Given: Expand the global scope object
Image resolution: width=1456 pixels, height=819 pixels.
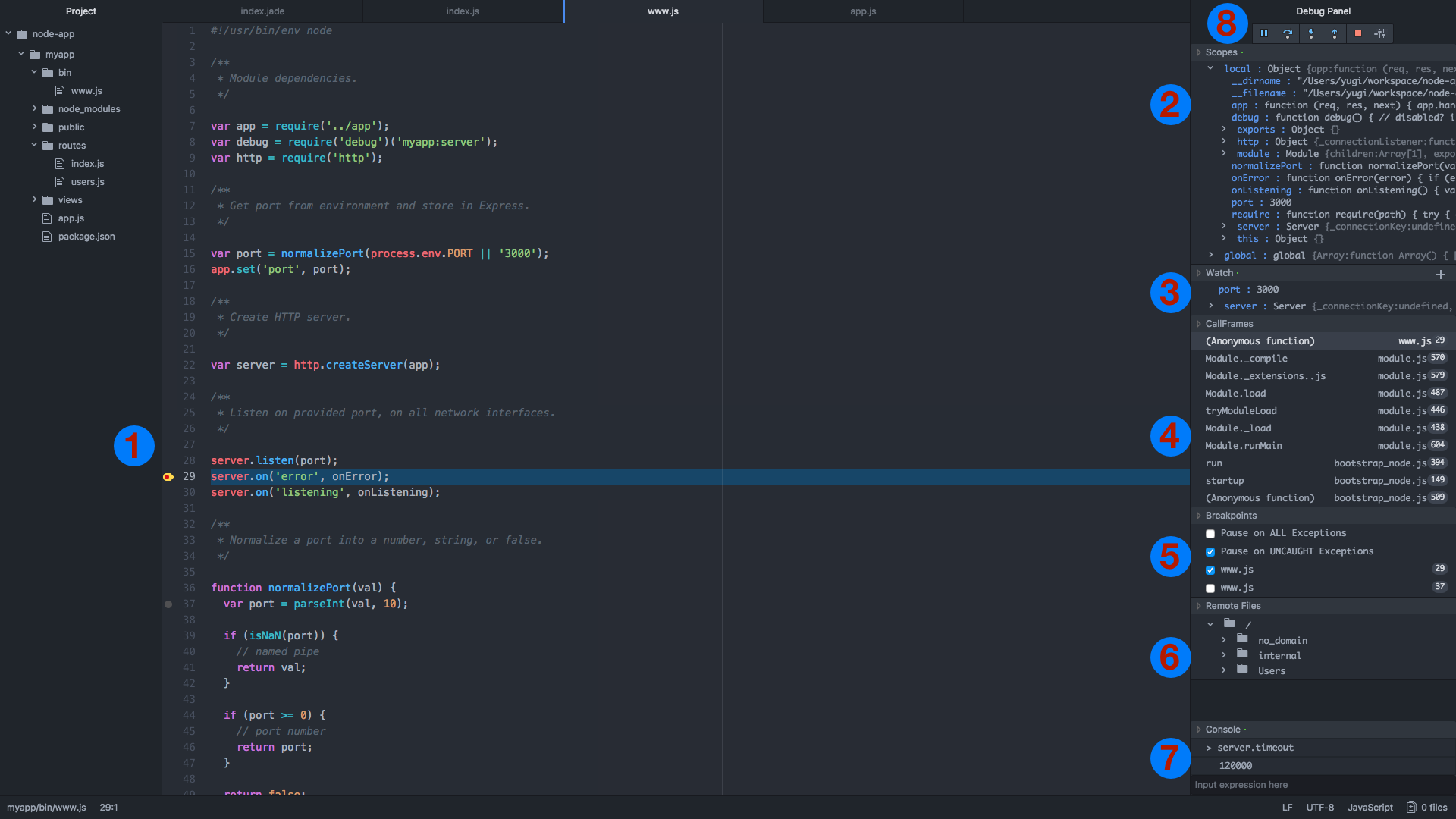Looking at the screenshot, I should point(1210,256).
